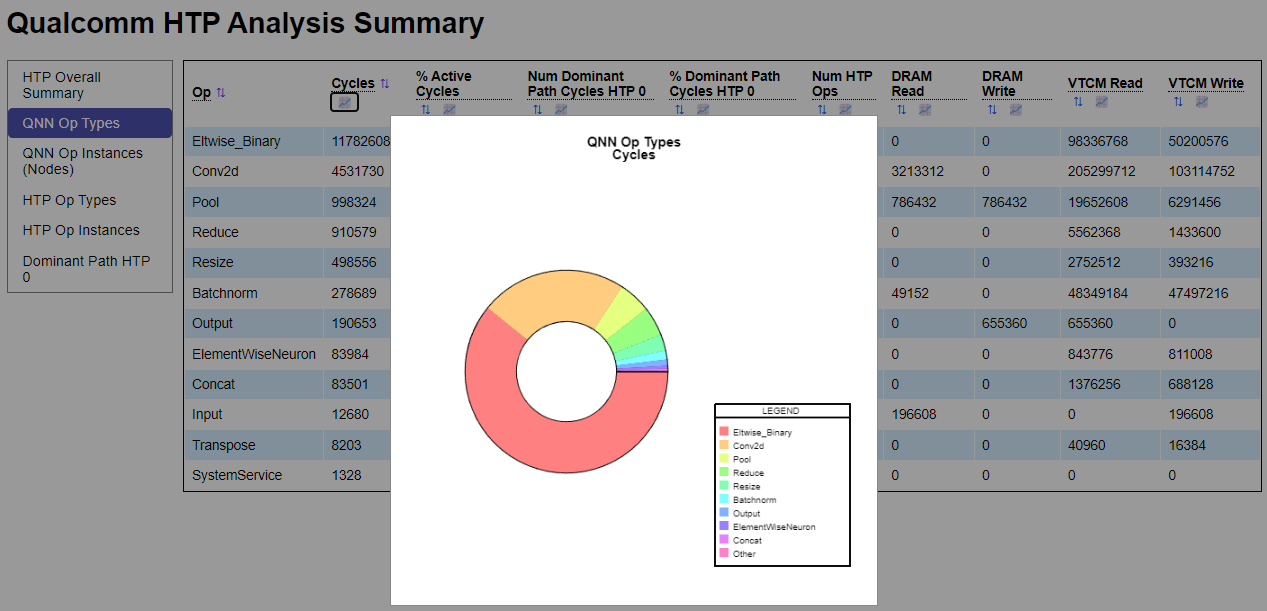Open the DRAM Read chart icon
The height and width of the screenshot is (611, 1267).
(924, 109)
